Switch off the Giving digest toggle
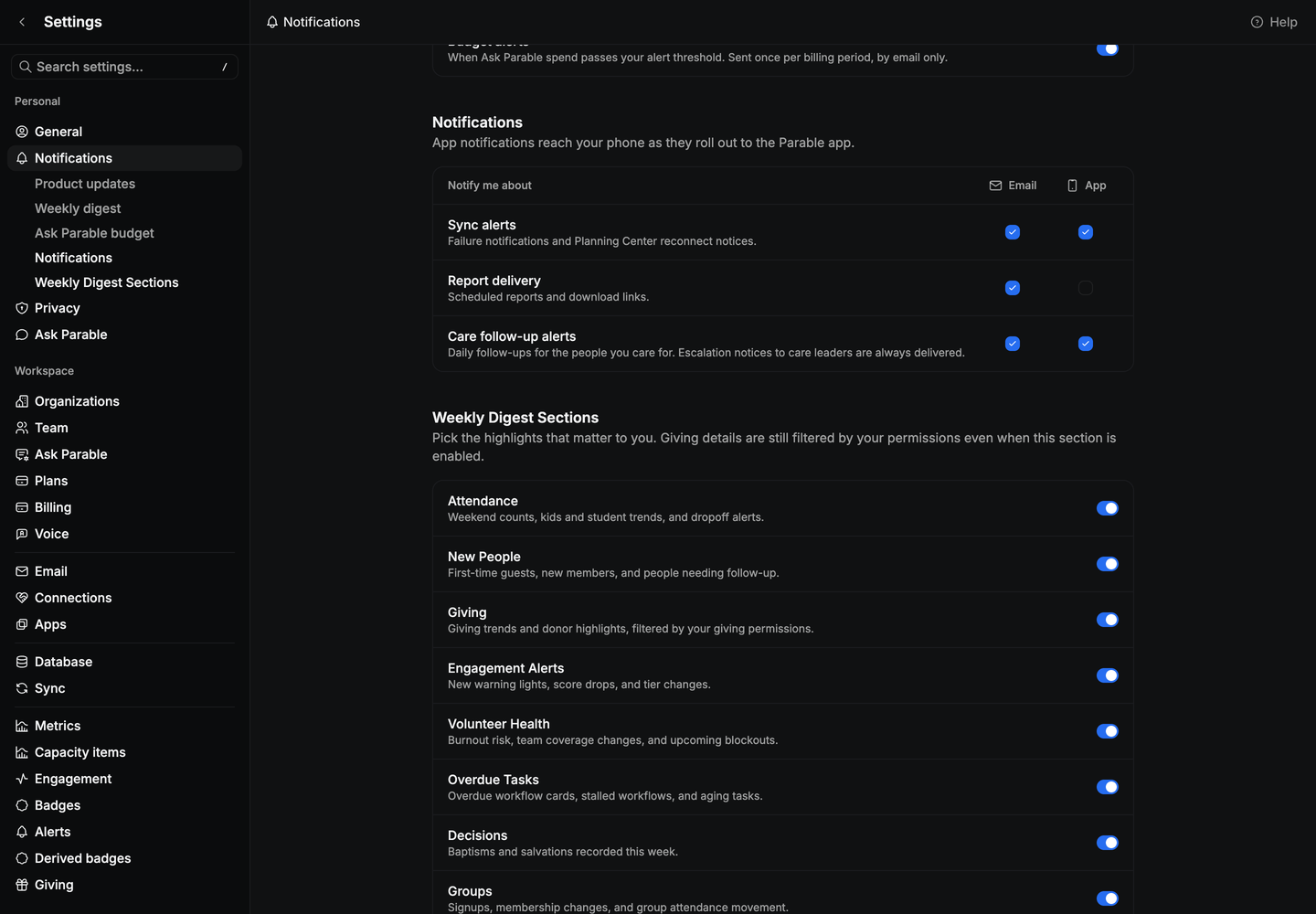This screenshot has height=914, width=1316. [x=1108, y=620]
